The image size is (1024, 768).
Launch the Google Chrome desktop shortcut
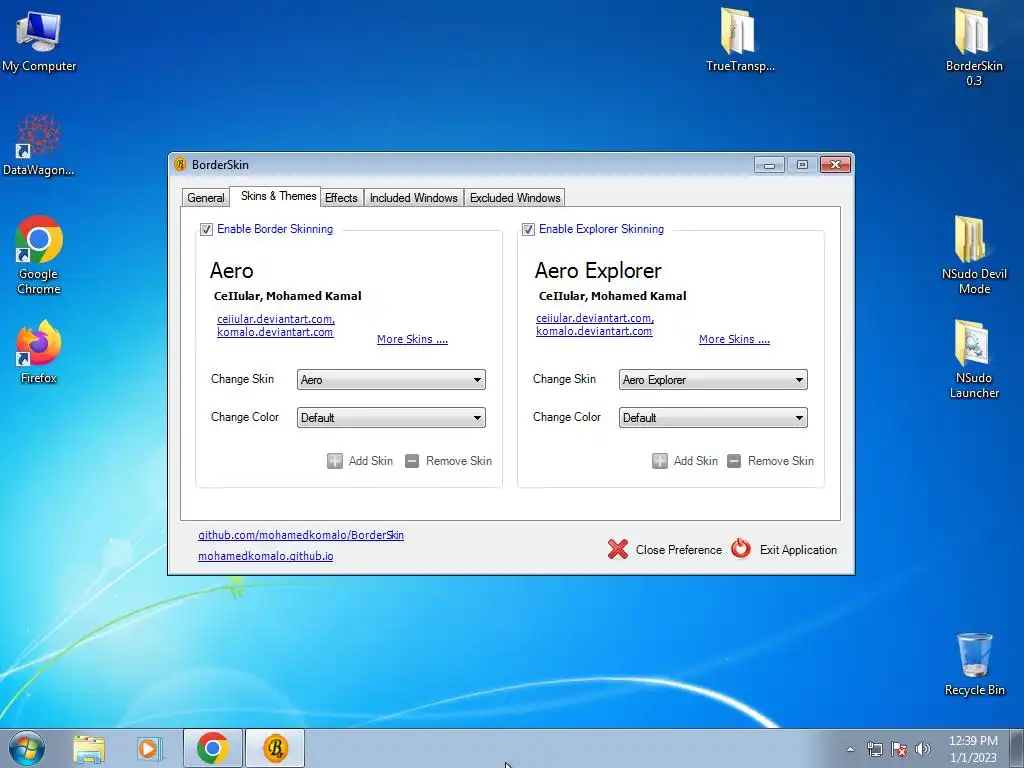(39, 255)
